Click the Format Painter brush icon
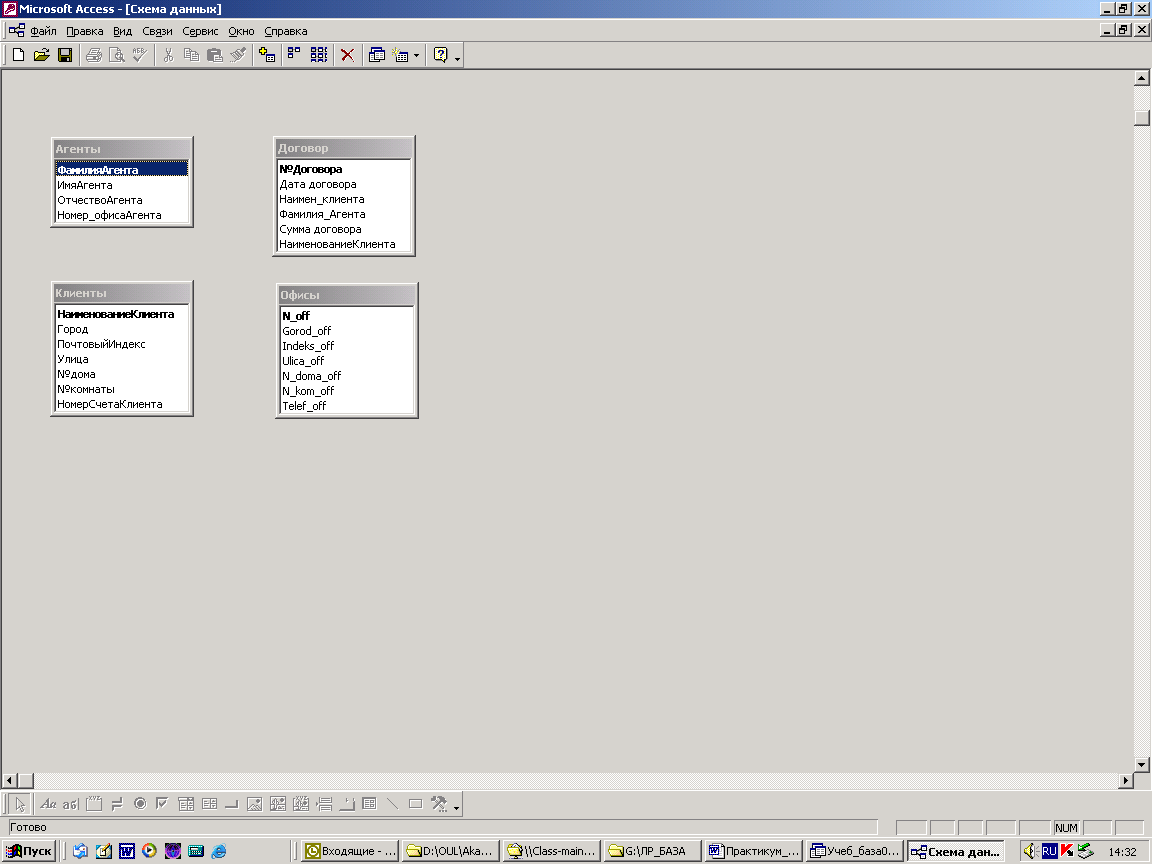This screenshot has width=1152, height=864. [x=237, y=55]
